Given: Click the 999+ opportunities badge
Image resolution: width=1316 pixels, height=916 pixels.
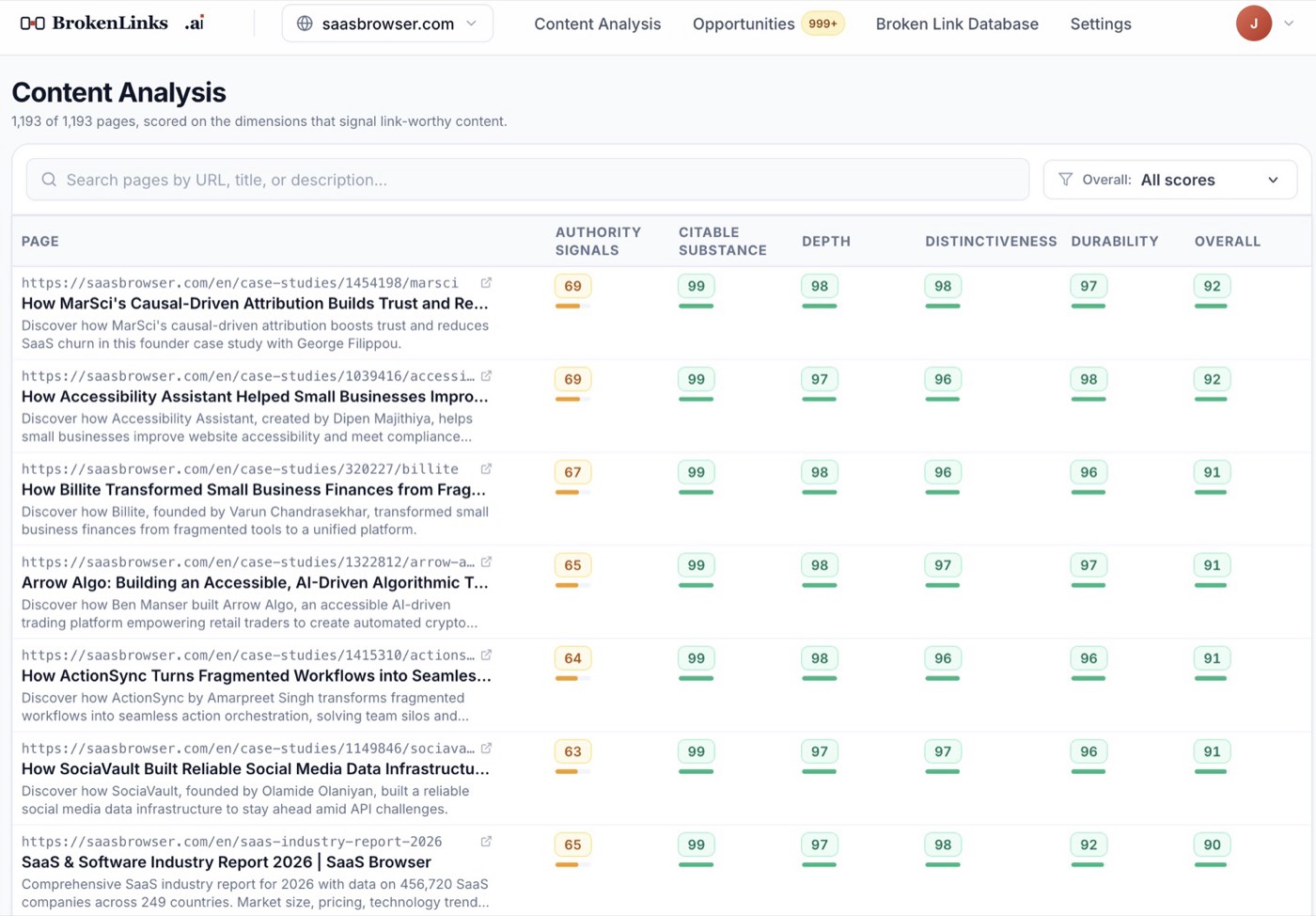Looking at the screenshot, I should pos(822,24).
